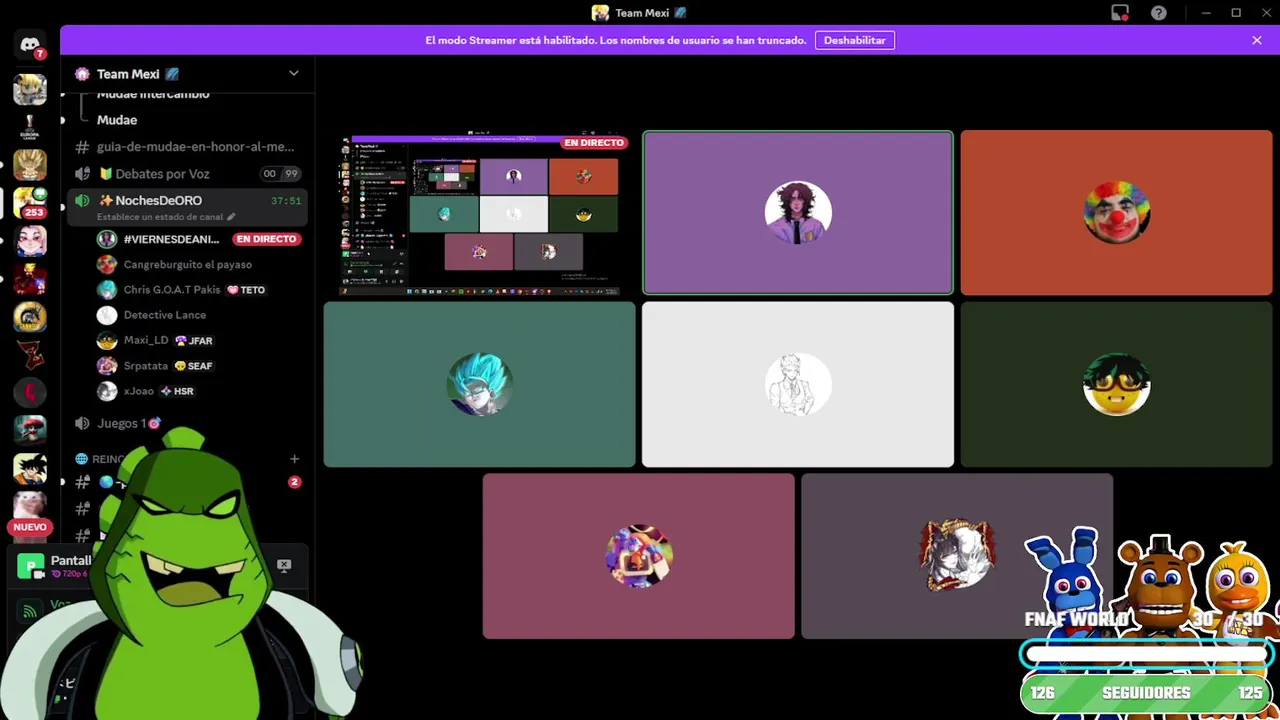The height and width of the screenshot is (720, 1280).
Task: Click green-haired emoji avatar in tile
Action: (1116, 385)
